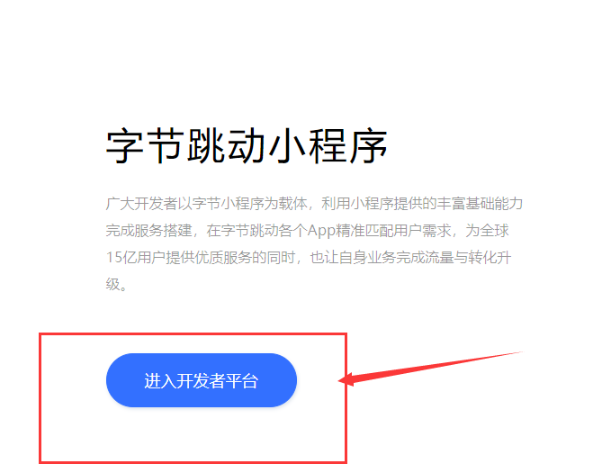Click the first description line starting with 广大开发者
The width and height of the screenshot is (604, 473).
pos(314,203)
